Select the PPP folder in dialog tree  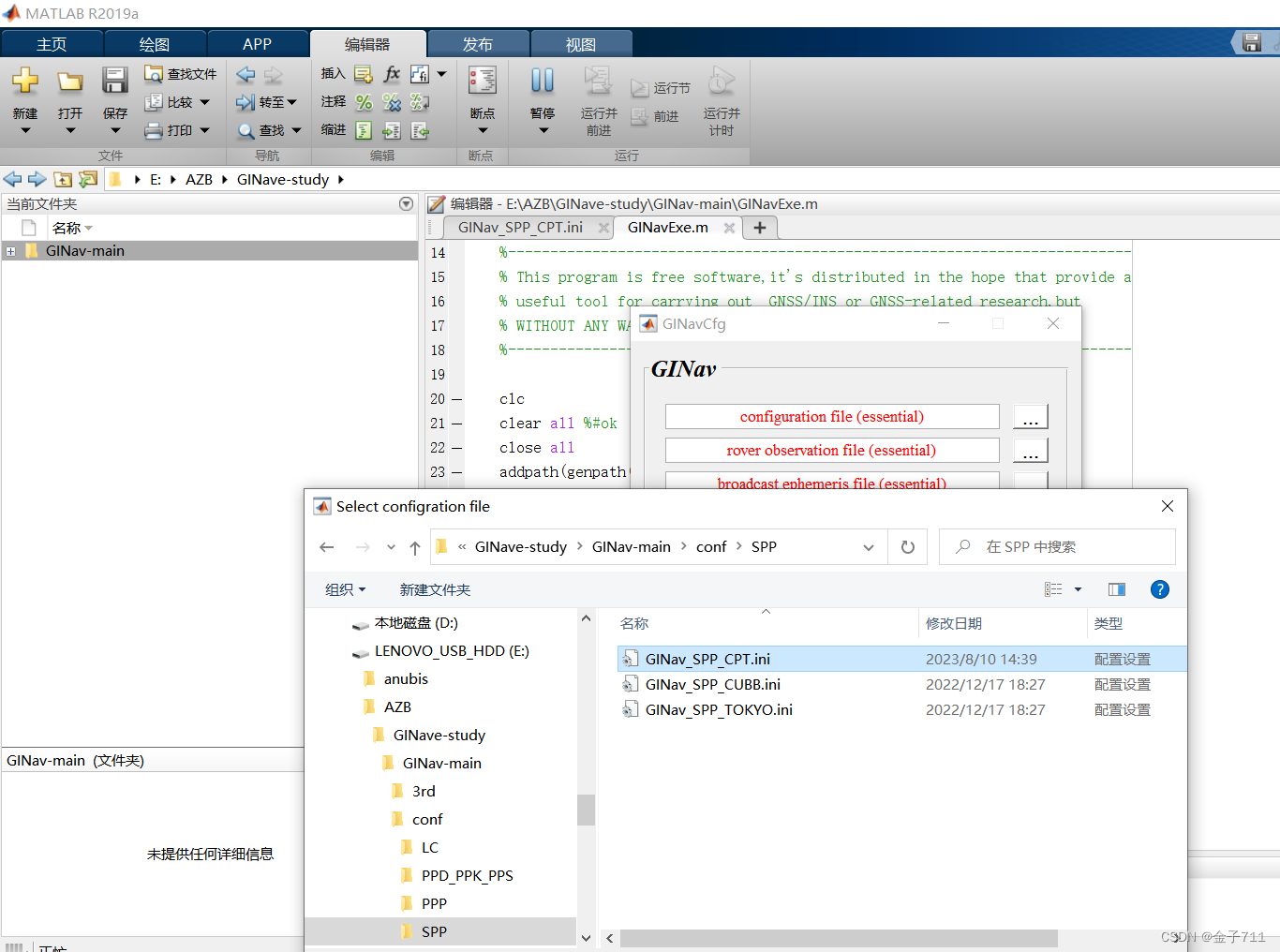[x=434, y=903]
